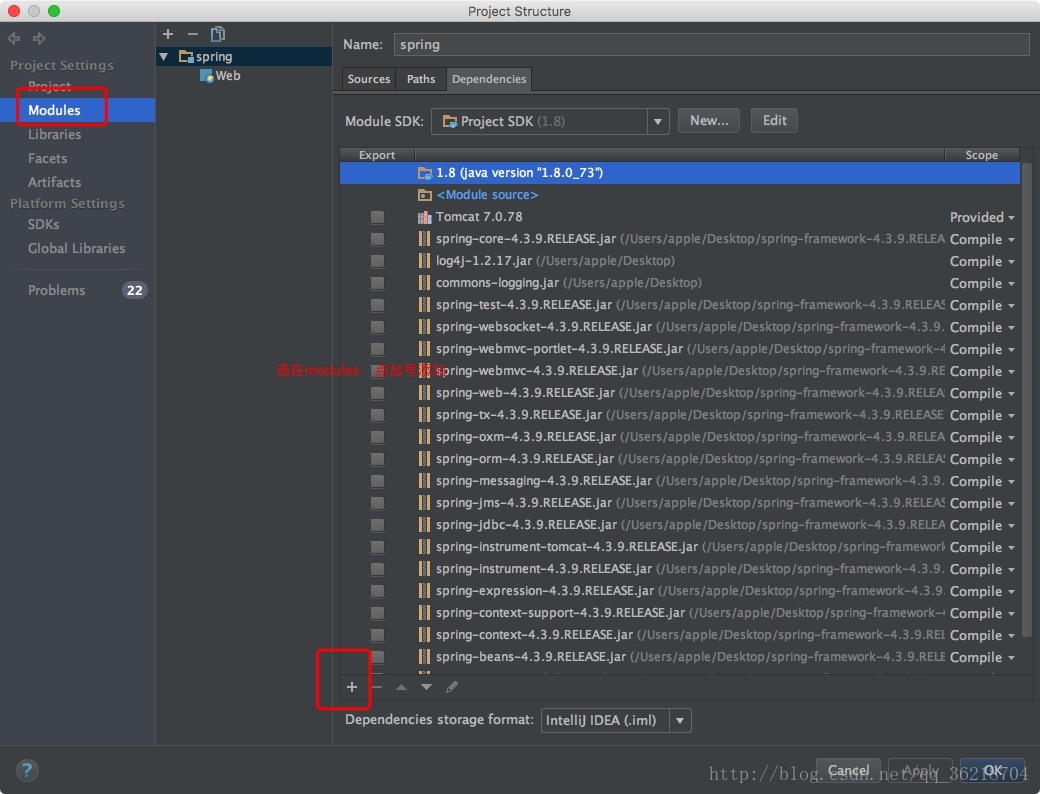Open scope dropdown for spring-messaging jar
This screenshot has width=1040, height=794.
coord(982,481)
